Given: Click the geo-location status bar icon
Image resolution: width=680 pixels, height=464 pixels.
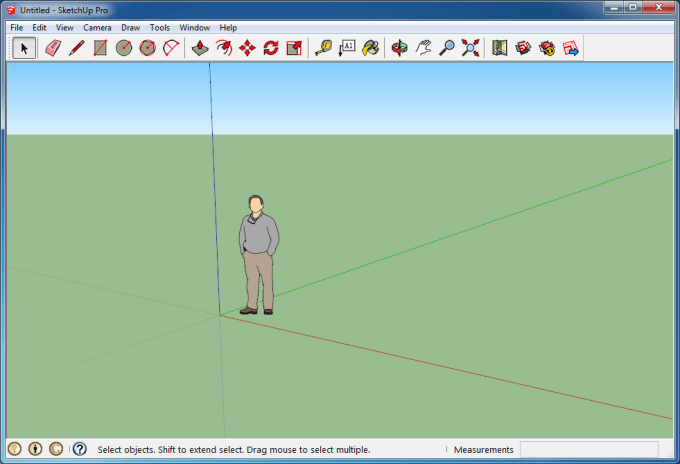Looking at the screenshot, I should coord(15,449).
